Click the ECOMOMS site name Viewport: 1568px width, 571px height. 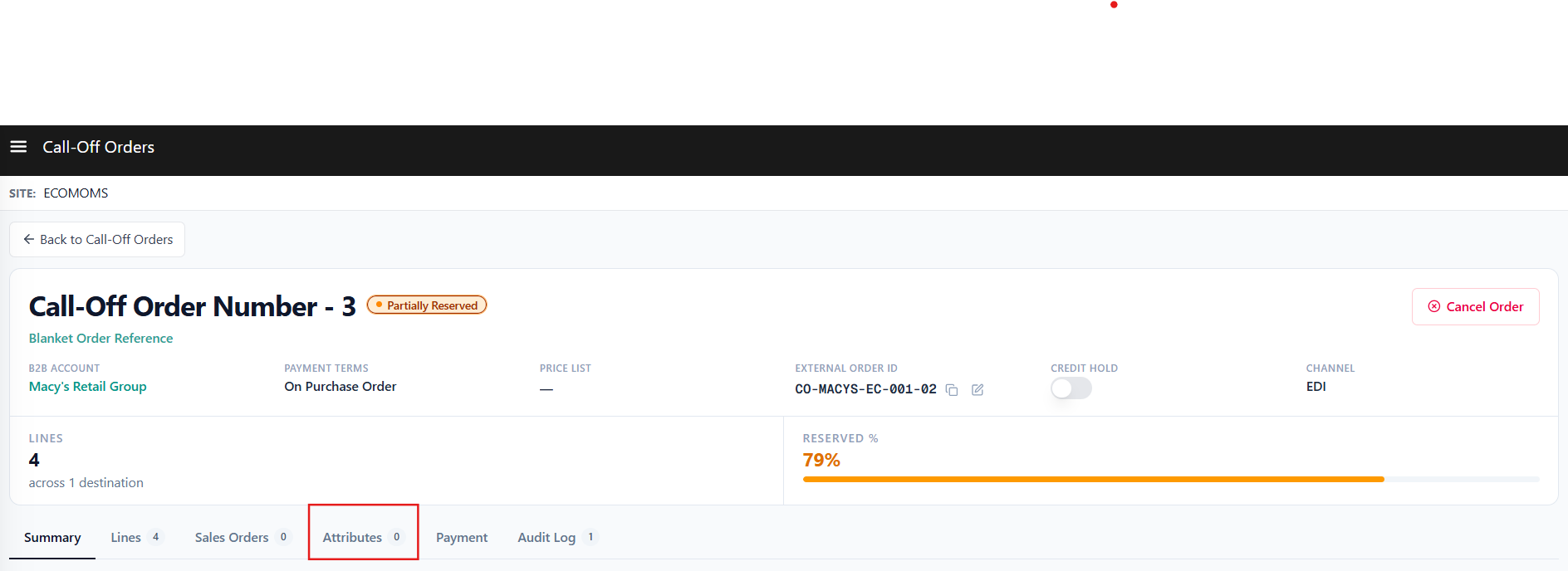click(76, 193)
